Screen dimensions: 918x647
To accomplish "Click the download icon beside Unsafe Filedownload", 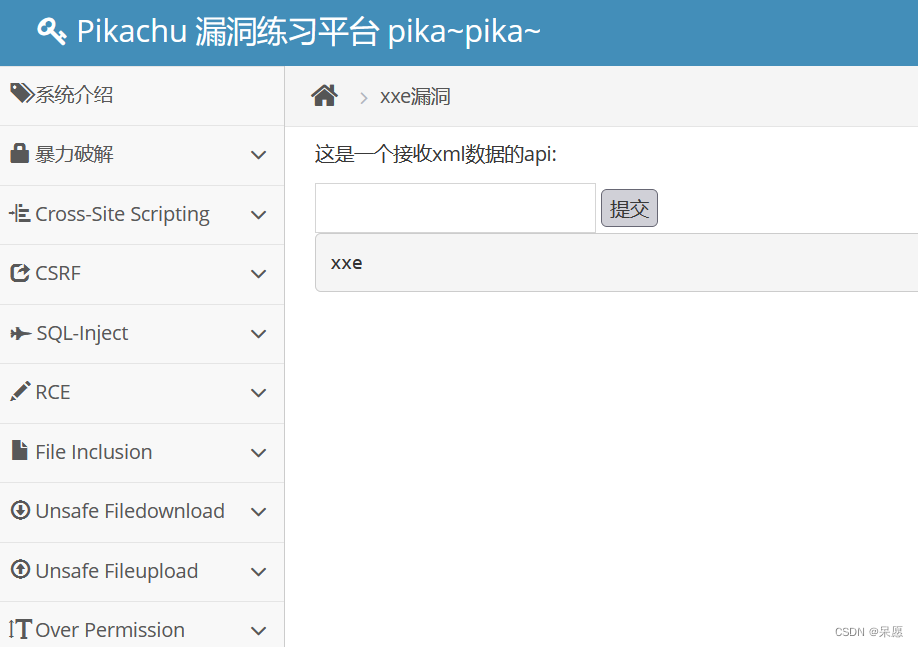I will pos(19,511).
